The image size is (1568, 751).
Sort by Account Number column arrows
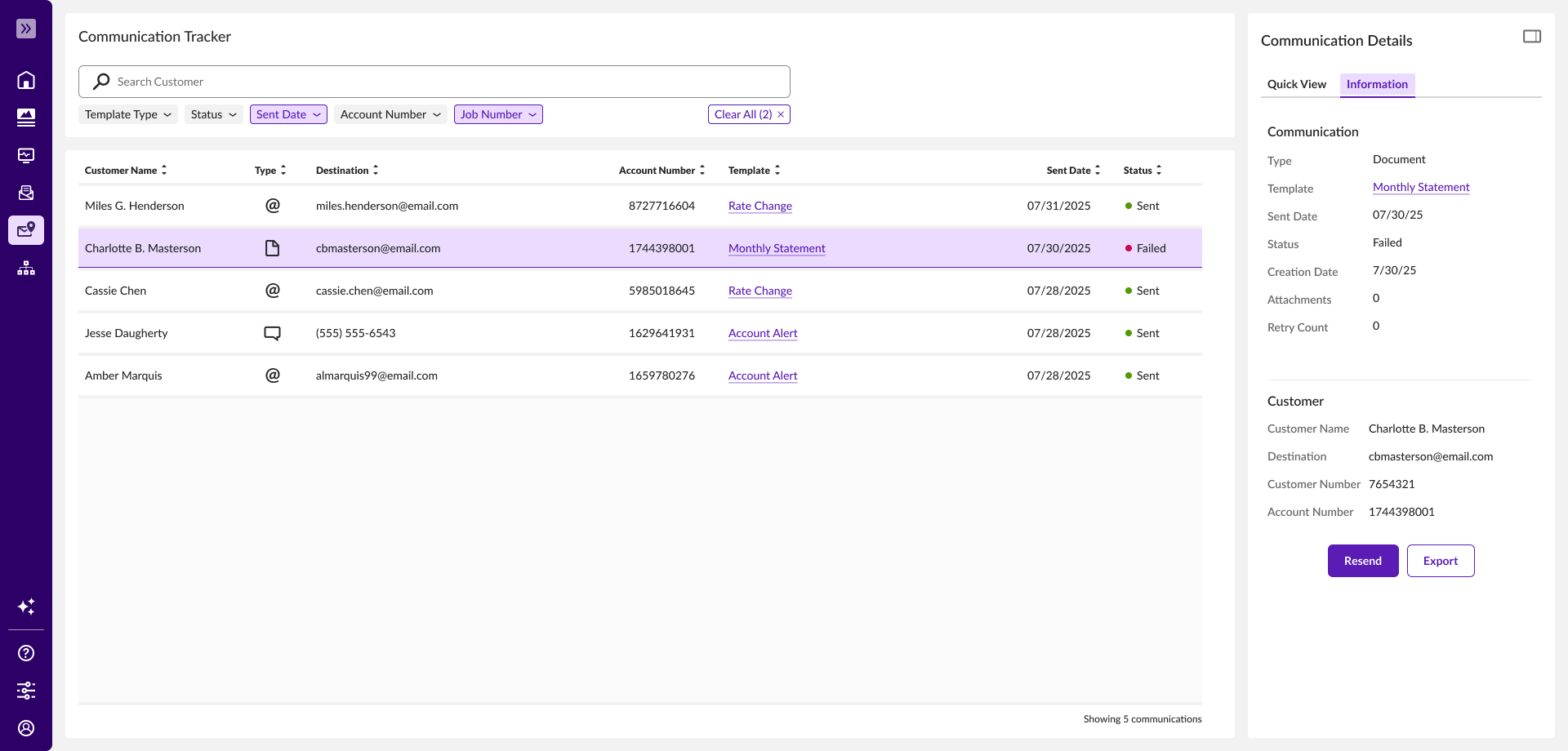point(702,170)
